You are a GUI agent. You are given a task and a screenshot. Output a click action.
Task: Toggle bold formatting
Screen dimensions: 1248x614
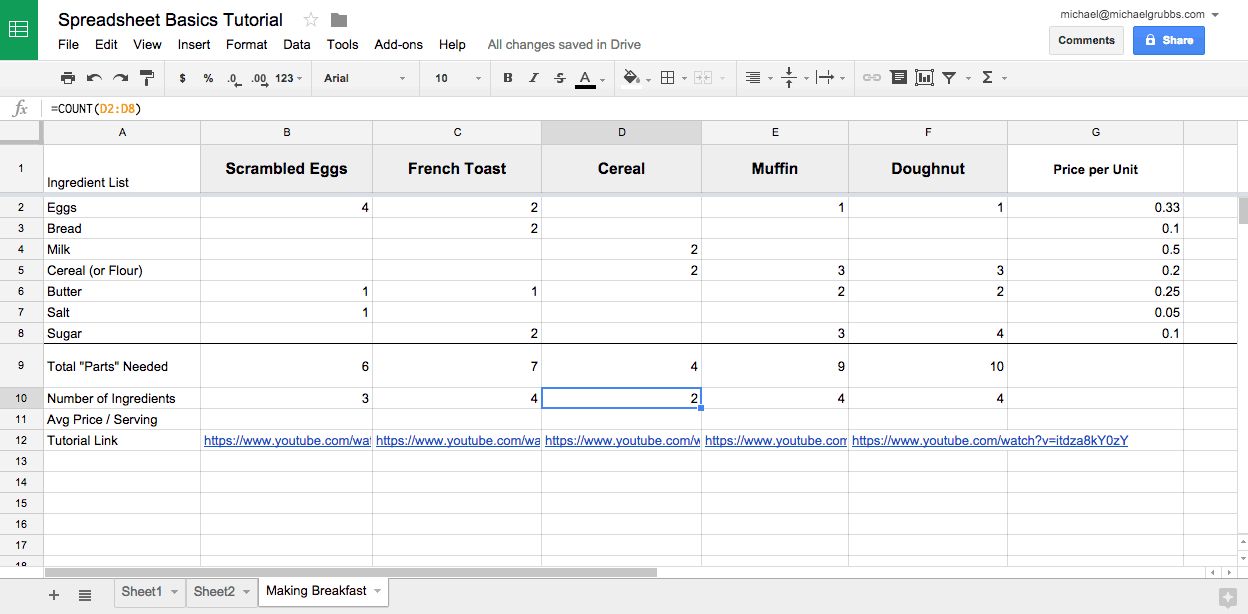coord(508,78)
